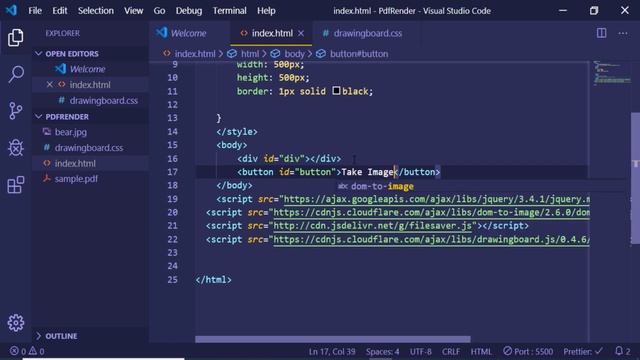Click the Explorer panel title
The height and width of the screenshot is (360, 640).
[x=62, y=33]
